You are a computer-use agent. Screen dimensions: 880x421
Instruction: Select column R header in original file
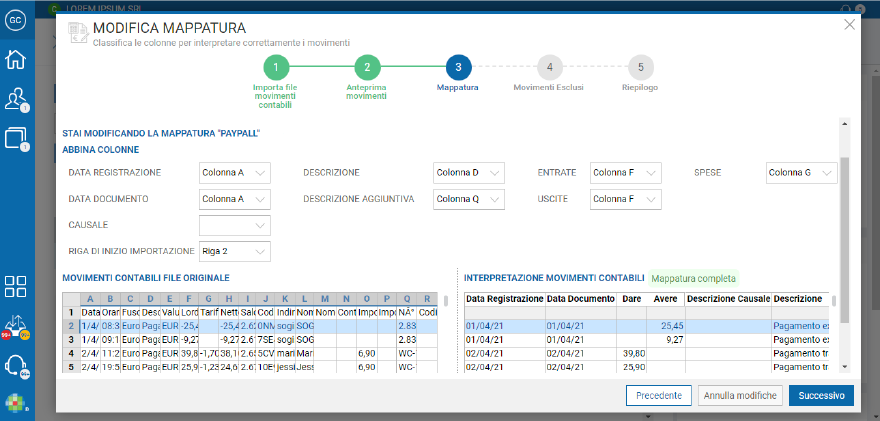click(x=427, y=299)
